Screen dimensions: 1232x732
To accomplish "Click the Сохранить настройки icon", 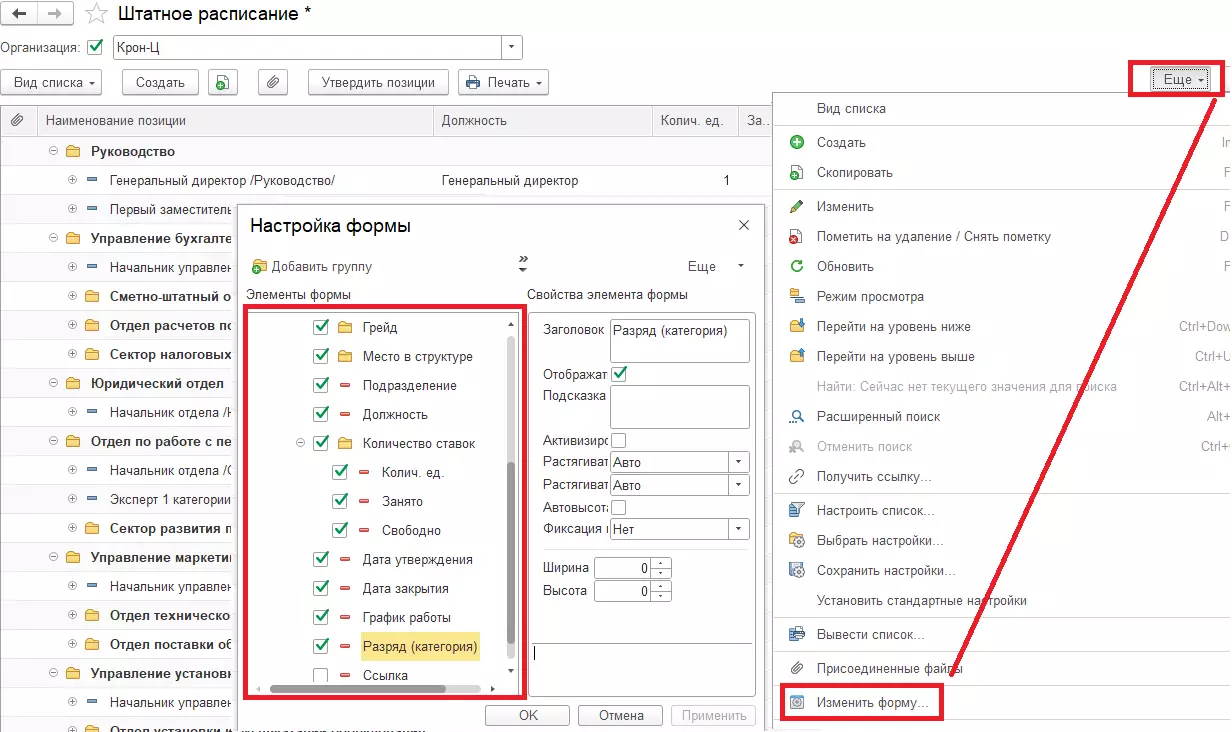I will (x=797, y=570).
